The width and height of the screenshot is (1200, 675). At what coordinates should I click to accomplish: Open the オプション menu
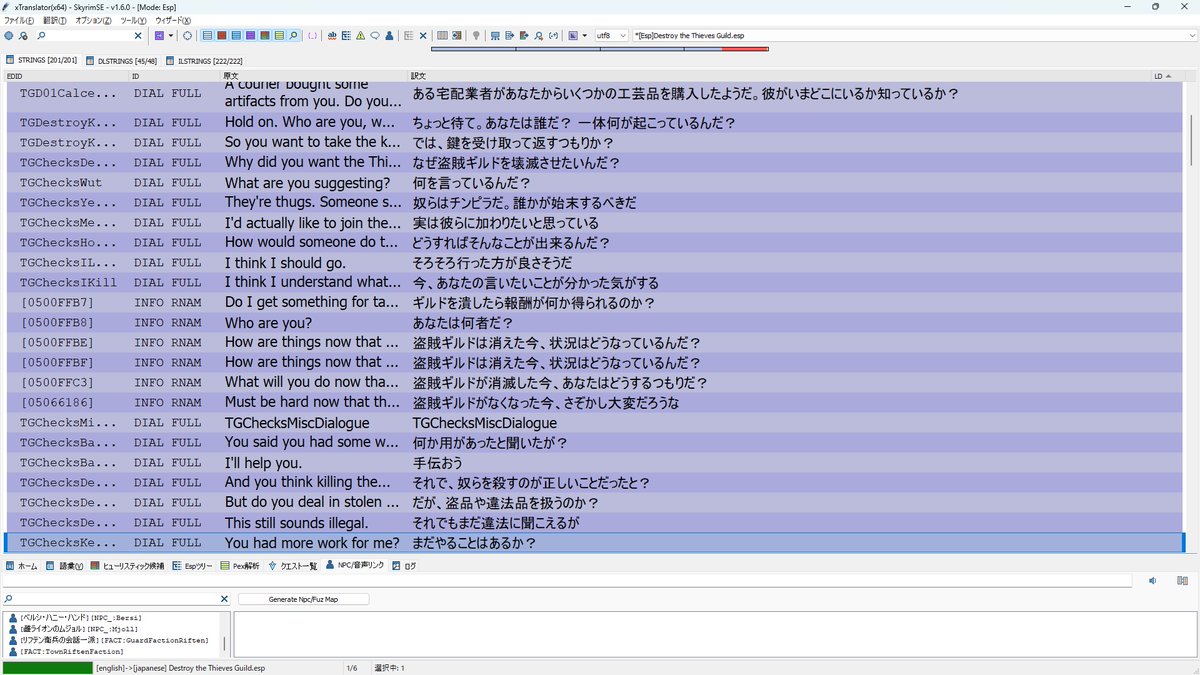(94, 20)
